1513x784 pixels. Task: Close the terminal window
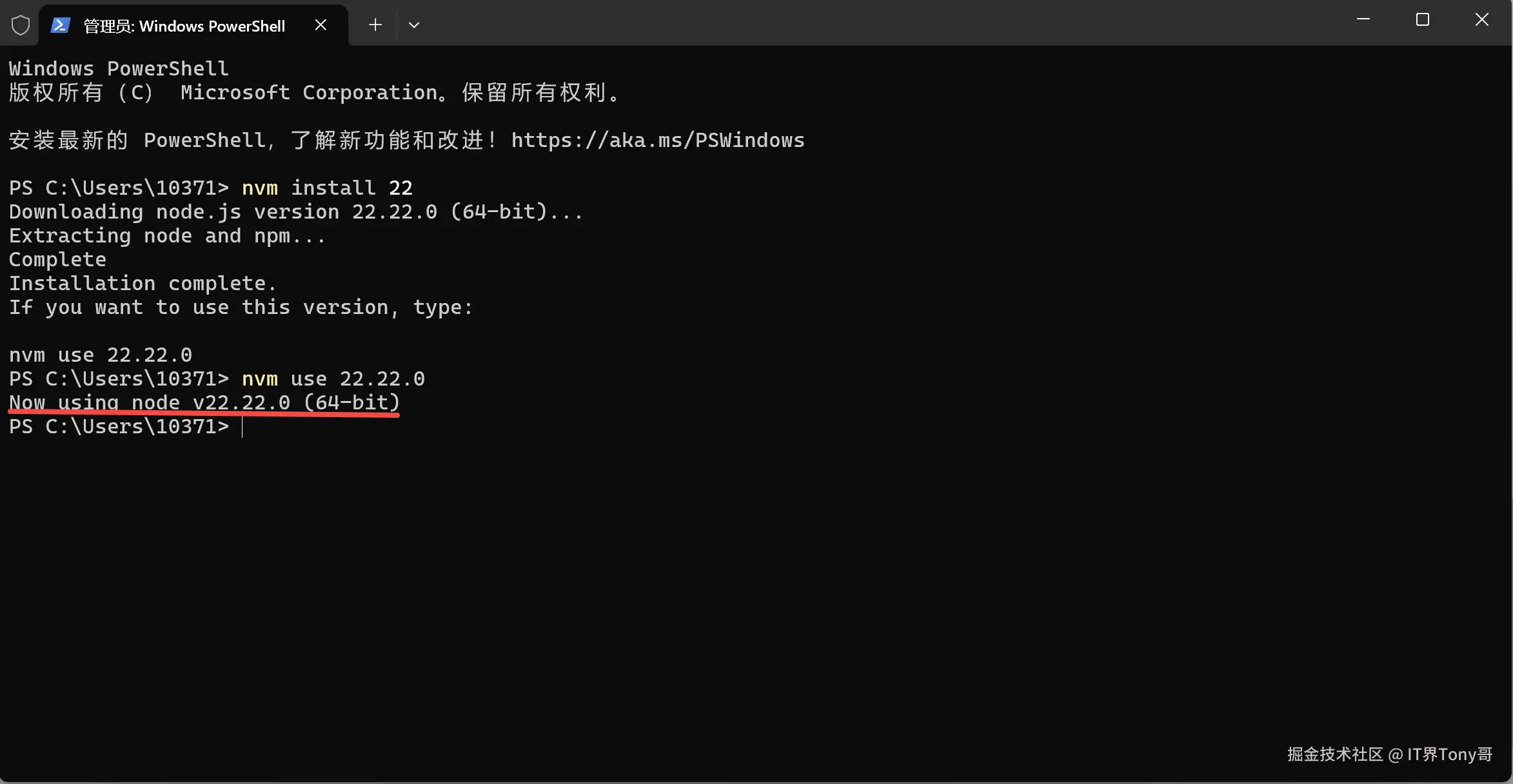(x=1482, y=20)
